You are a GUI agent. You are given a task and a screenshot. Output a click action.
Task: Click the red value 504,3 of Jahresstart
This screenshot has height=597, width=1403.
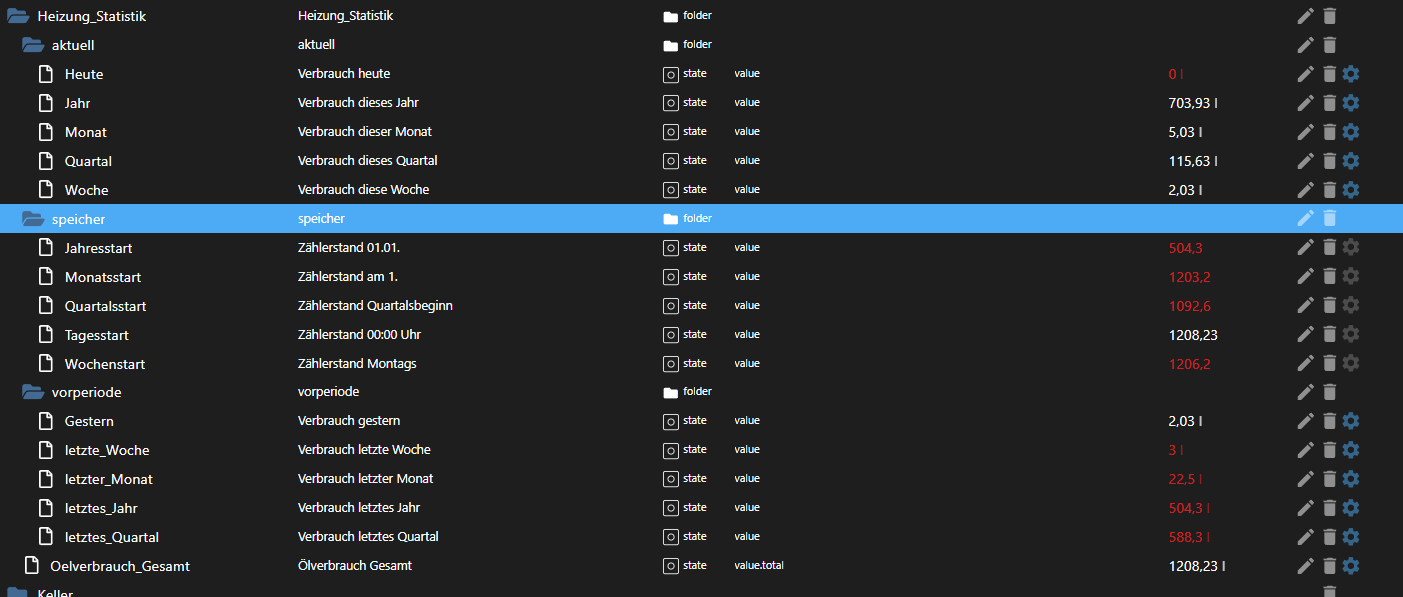1185,248
